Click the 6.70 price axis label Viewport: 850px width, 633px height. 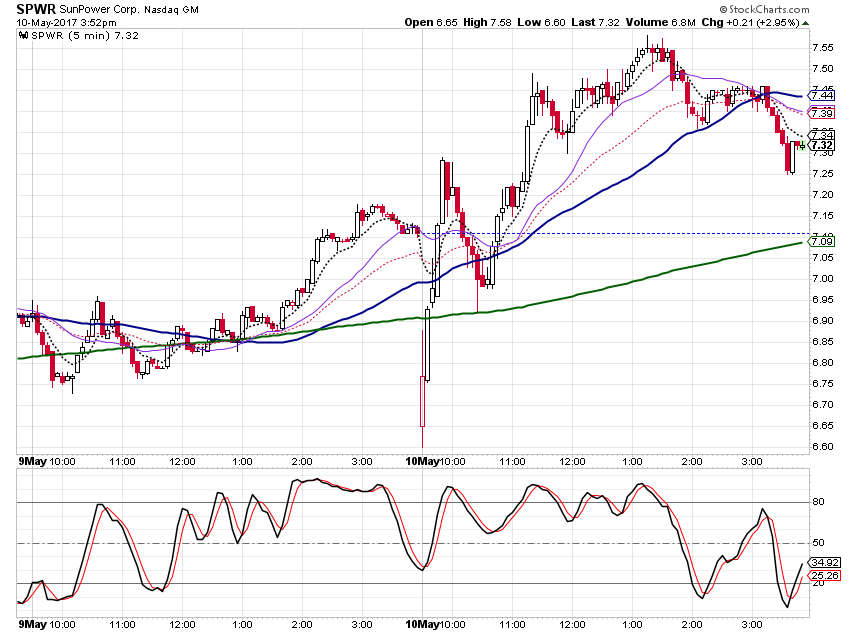[x=822, y=404]
